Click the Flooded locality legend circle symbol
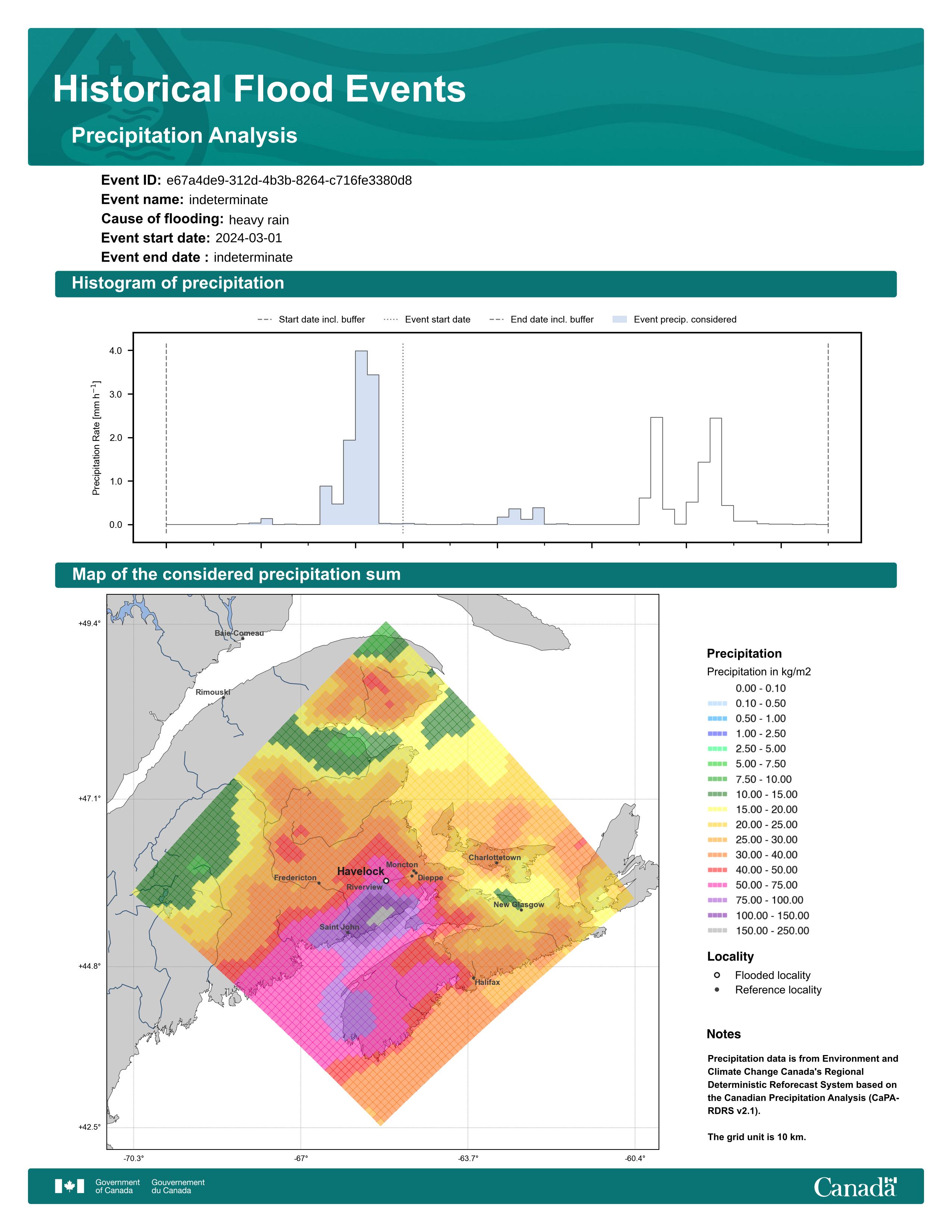 (717, 975)
